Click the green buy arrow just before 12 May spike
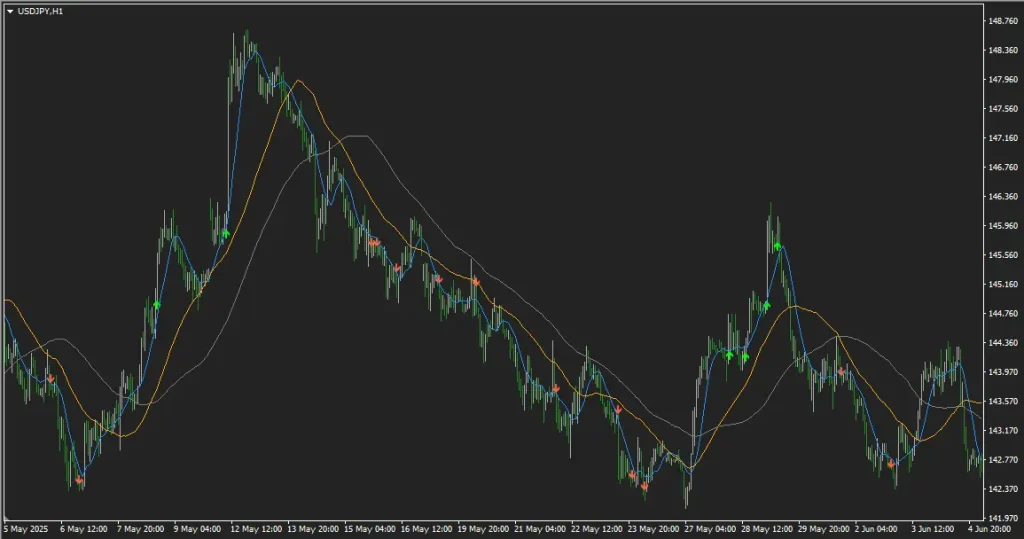 coord(226,234)
